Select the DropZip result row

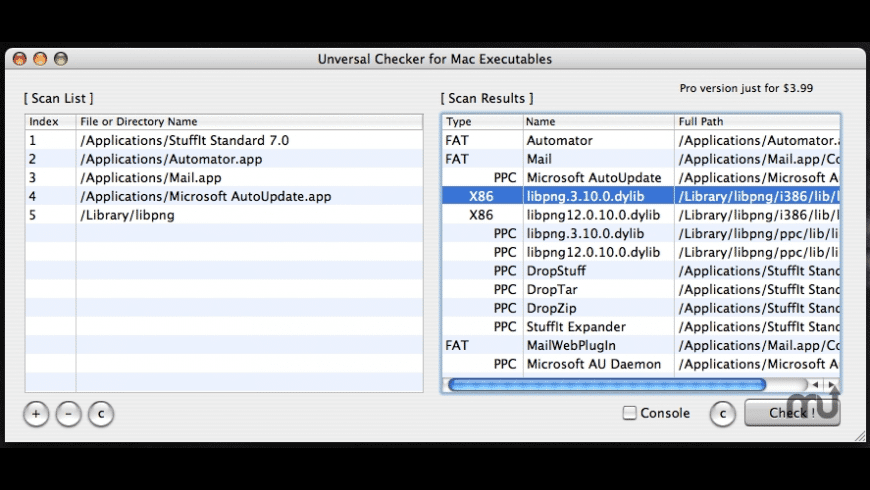coord(641,308)
